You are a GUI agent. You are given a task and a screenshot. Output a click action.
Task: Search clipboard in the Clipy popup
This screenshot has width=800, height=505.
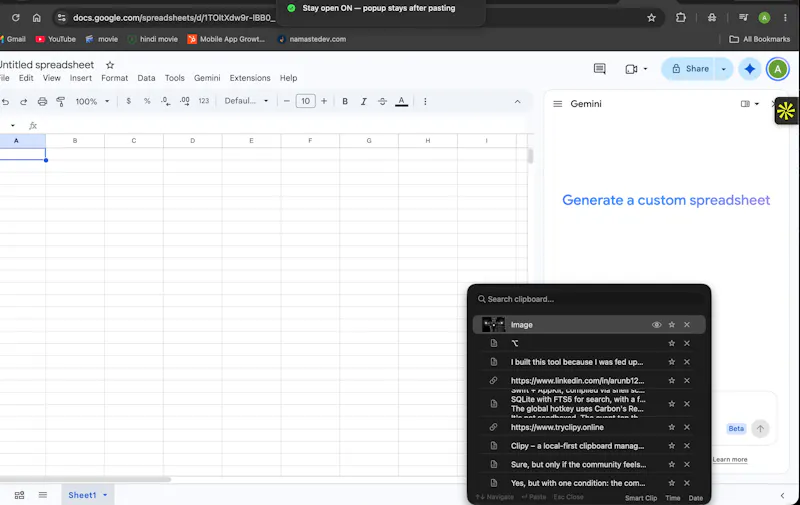[x=589, y=299]
